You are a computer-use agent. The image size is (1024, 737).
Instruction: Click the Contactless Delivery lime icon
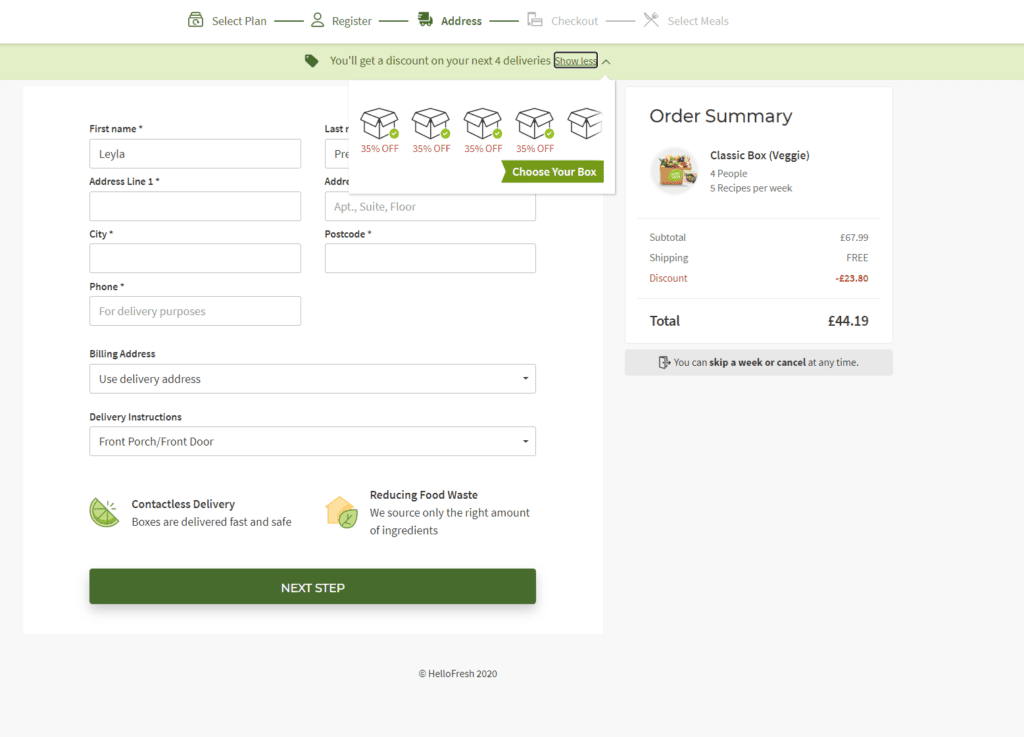coord(104,512)
